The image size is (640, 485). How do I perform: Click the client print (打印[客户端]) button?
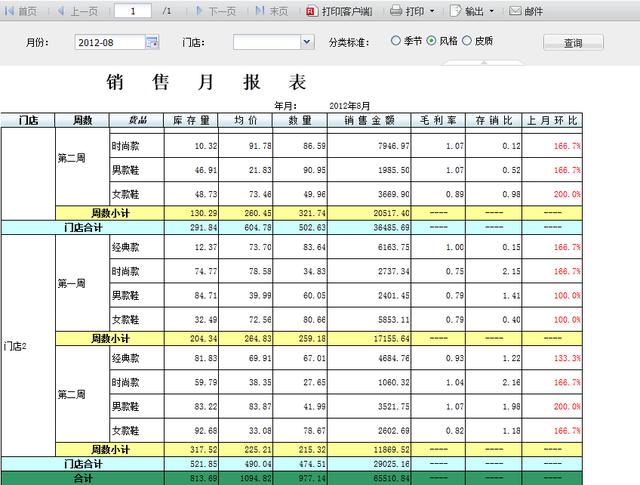pos(339,11)
